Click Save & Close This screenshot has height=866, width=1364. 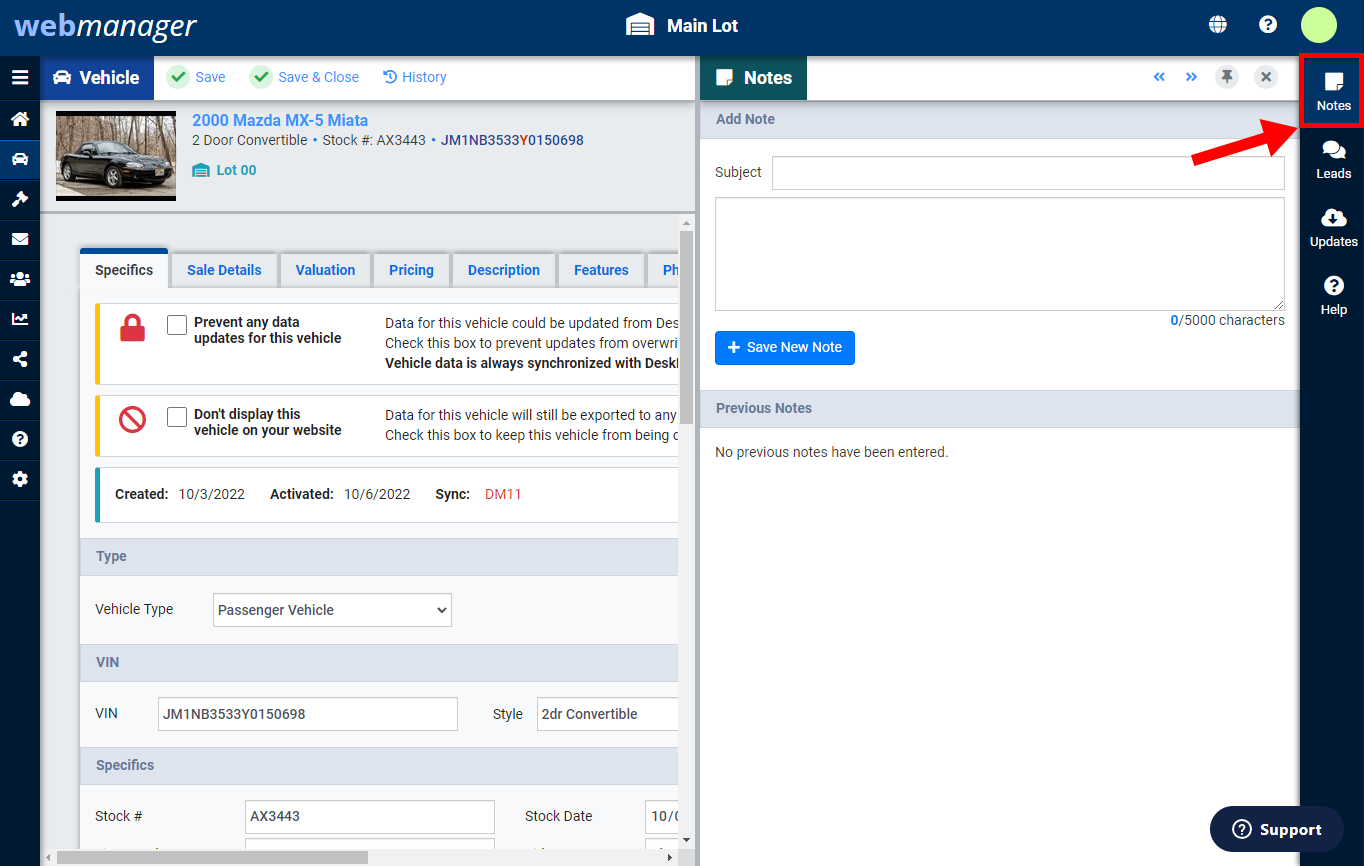(x=304, y=77)
